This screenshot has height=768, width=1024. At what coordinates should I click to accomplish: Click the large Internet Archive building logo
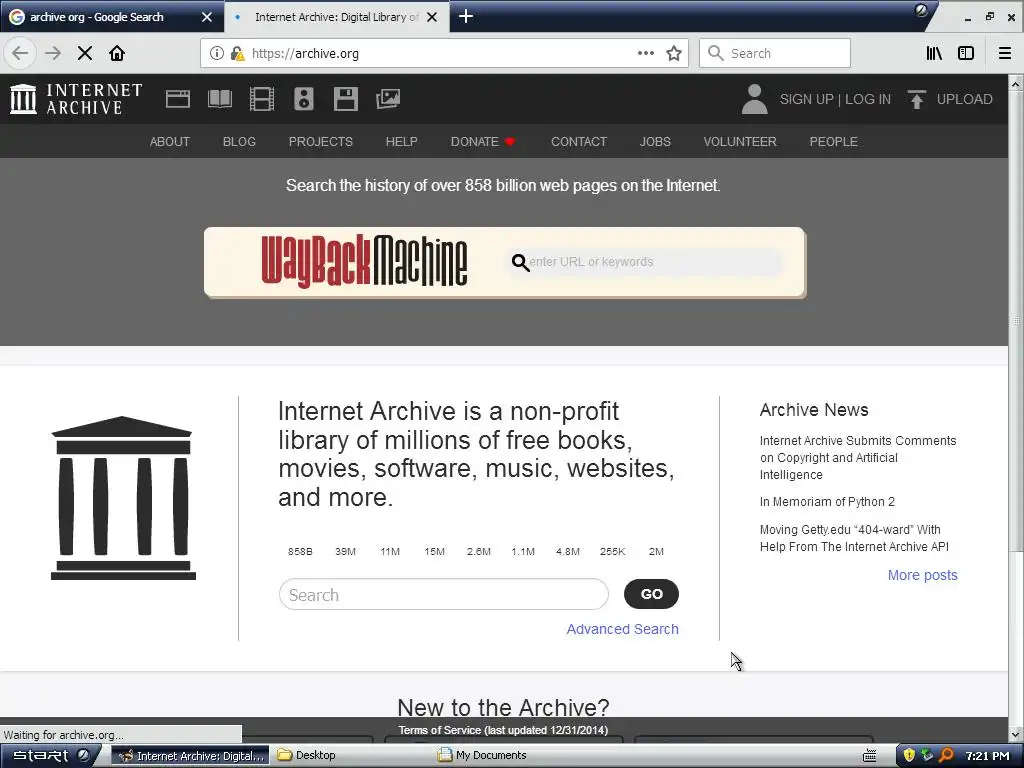pos(123,498)
